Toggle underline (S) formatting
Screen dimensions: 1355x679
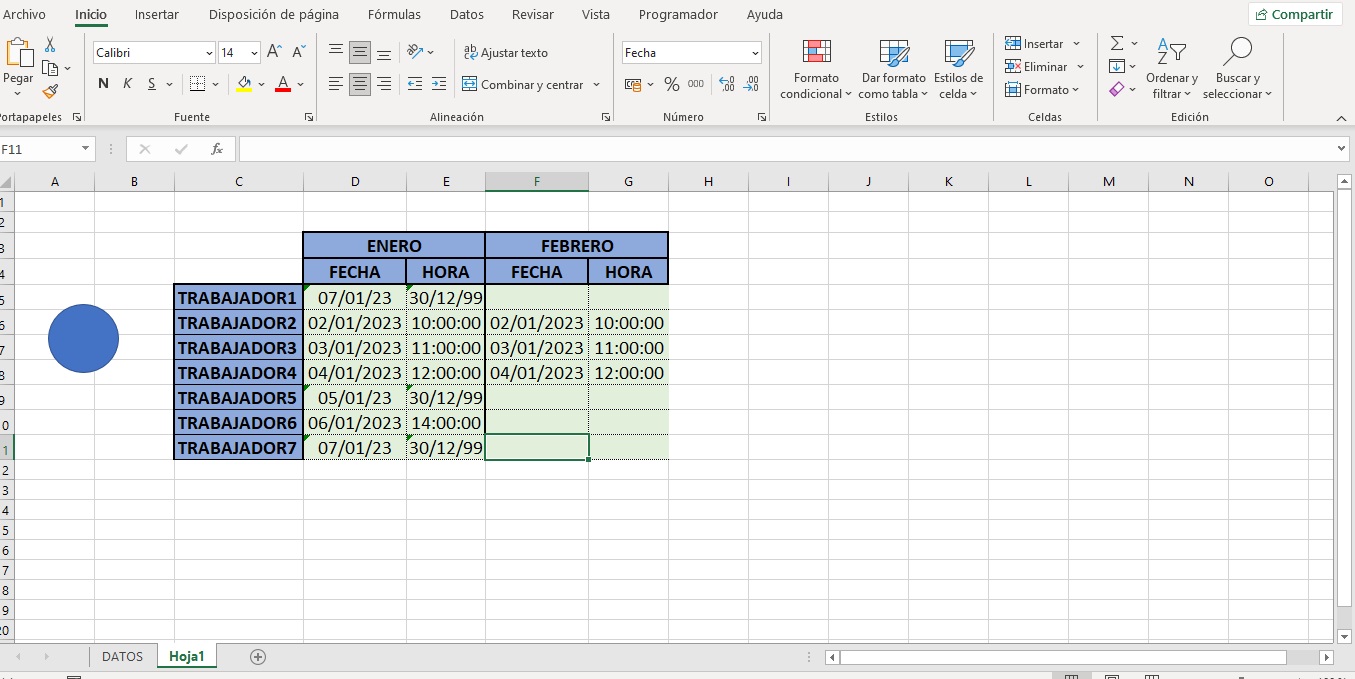[152, 84]
